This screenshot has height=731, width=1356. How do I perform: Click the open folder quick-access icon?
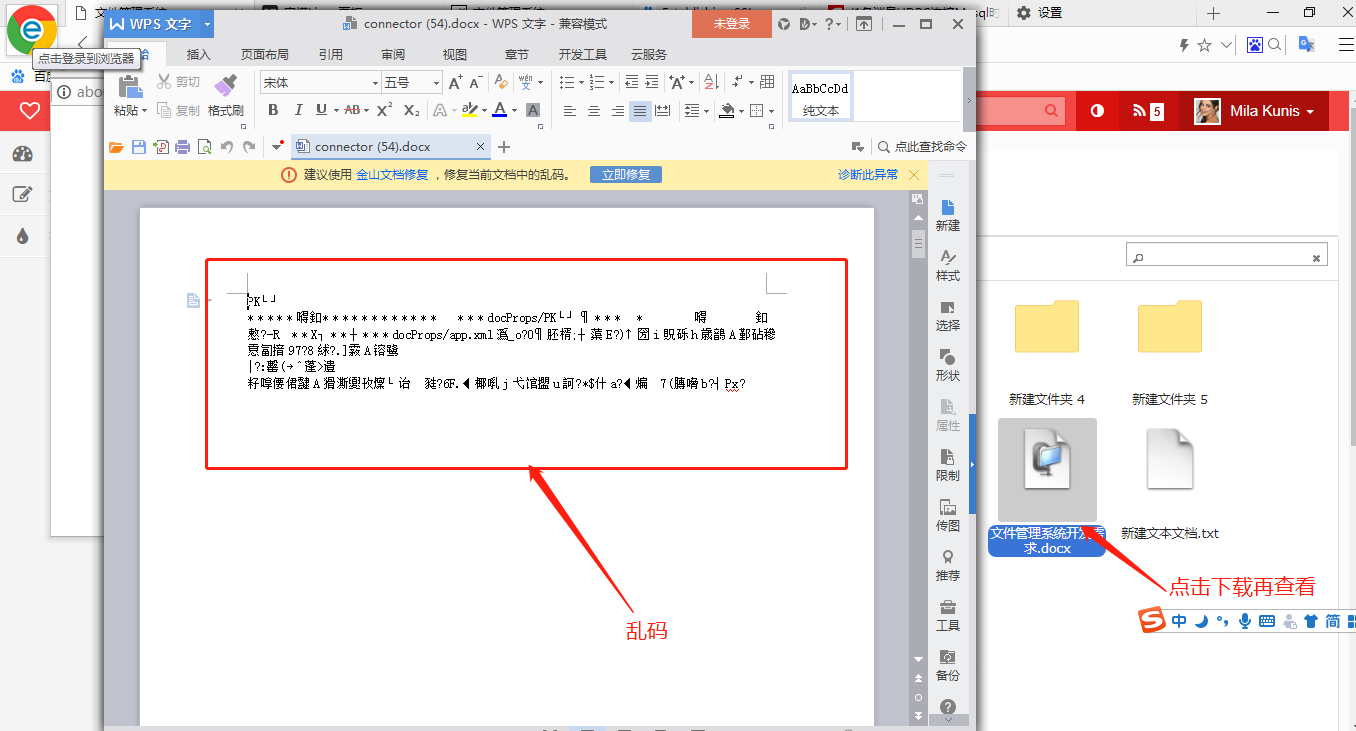click(116, 148)
